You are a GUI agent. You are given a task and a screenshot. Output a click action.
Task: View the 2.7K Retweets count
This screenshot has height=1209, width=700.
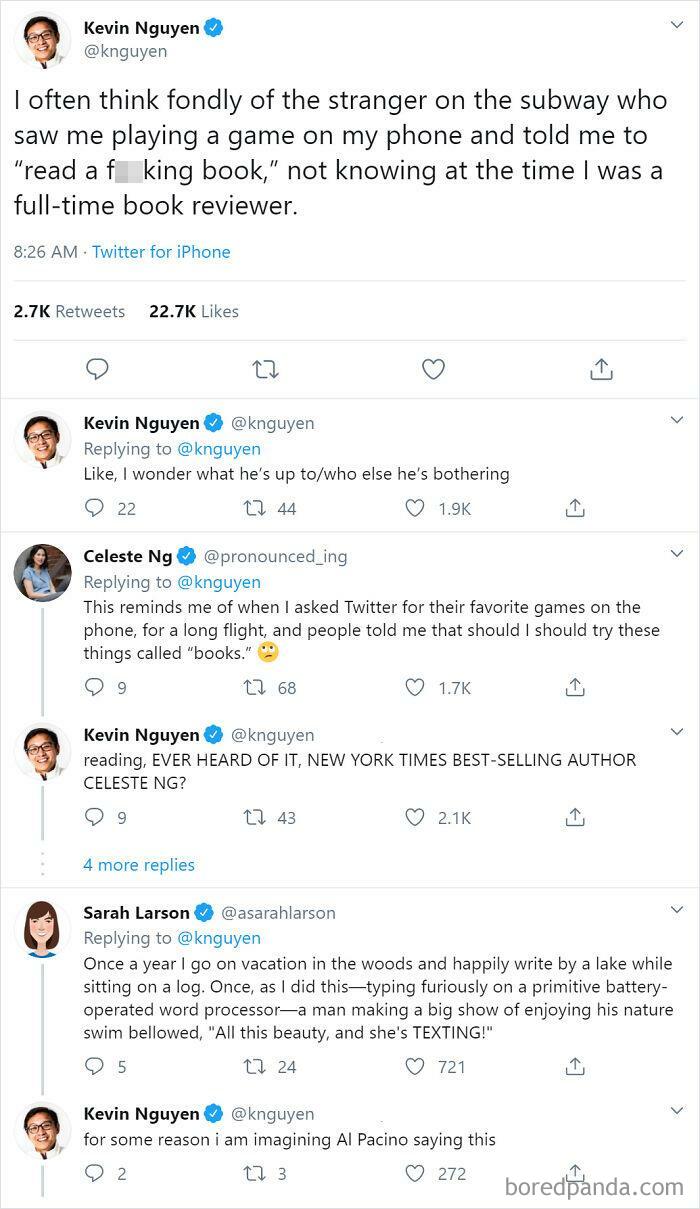click(69, 311)
